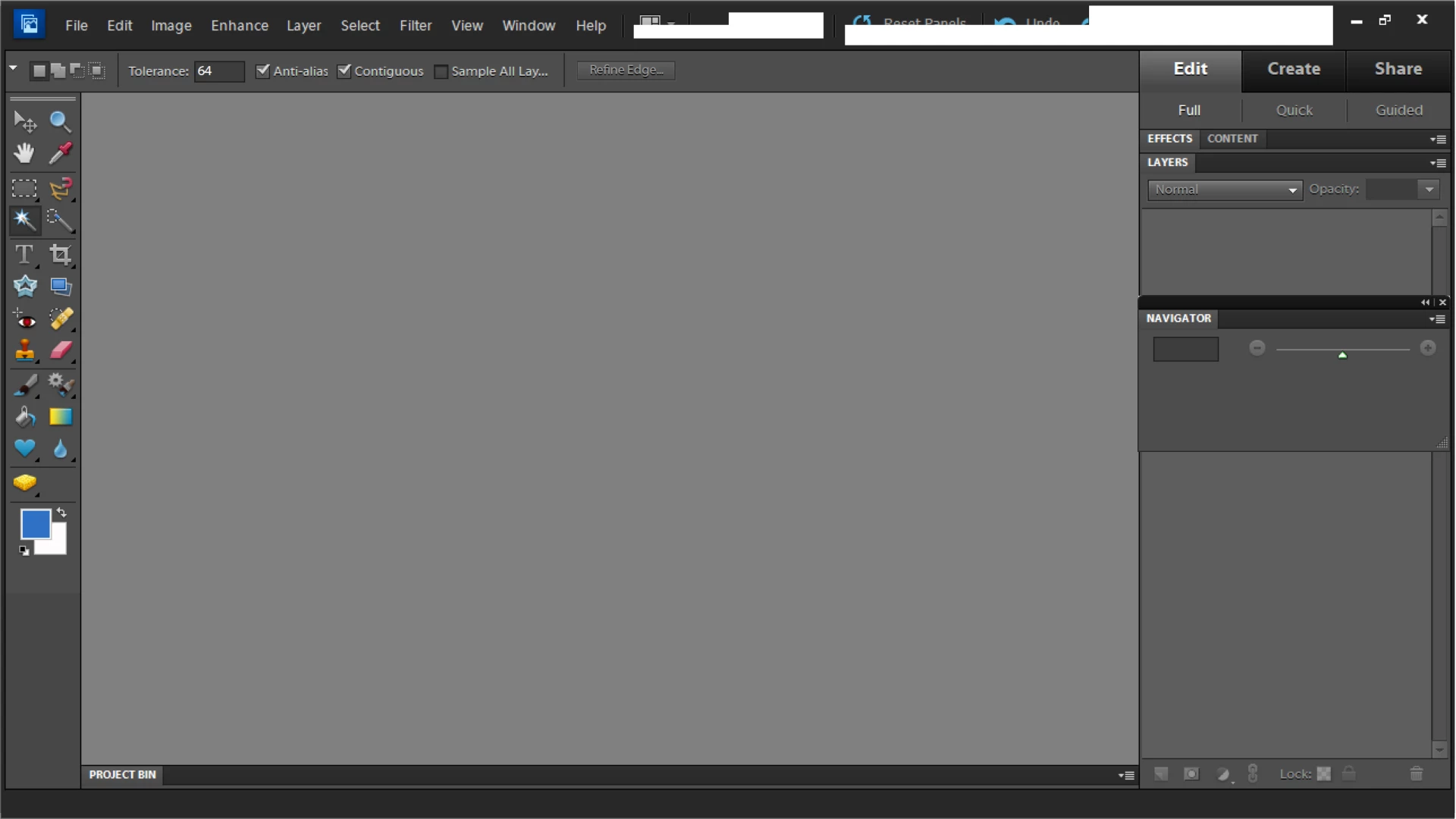Choose the Horizontal Type tool
Viewport: 1456px width, 819px height.
point(24,254)
